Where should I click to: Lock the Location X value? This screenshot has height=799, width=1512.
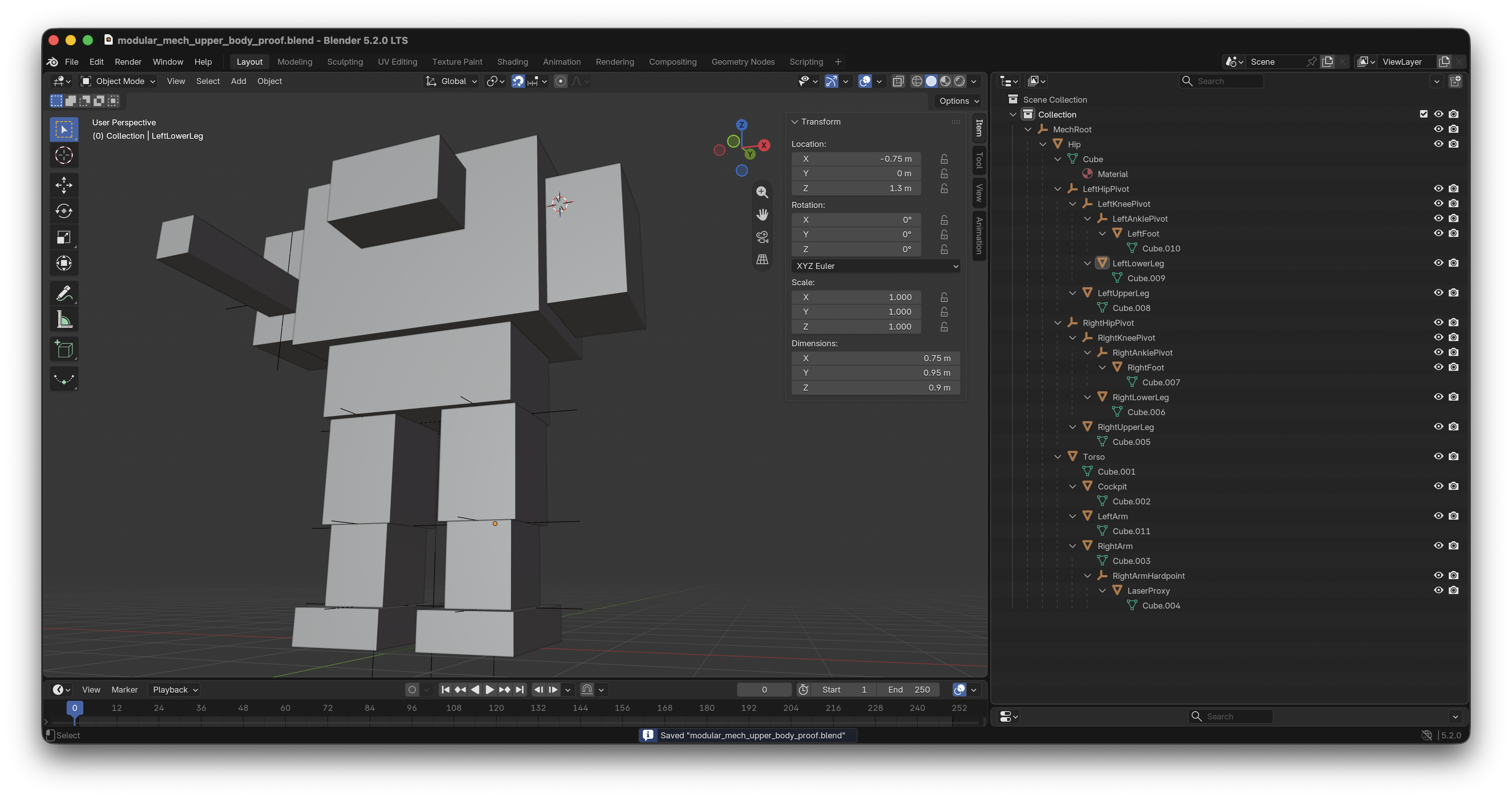[944, 159]
